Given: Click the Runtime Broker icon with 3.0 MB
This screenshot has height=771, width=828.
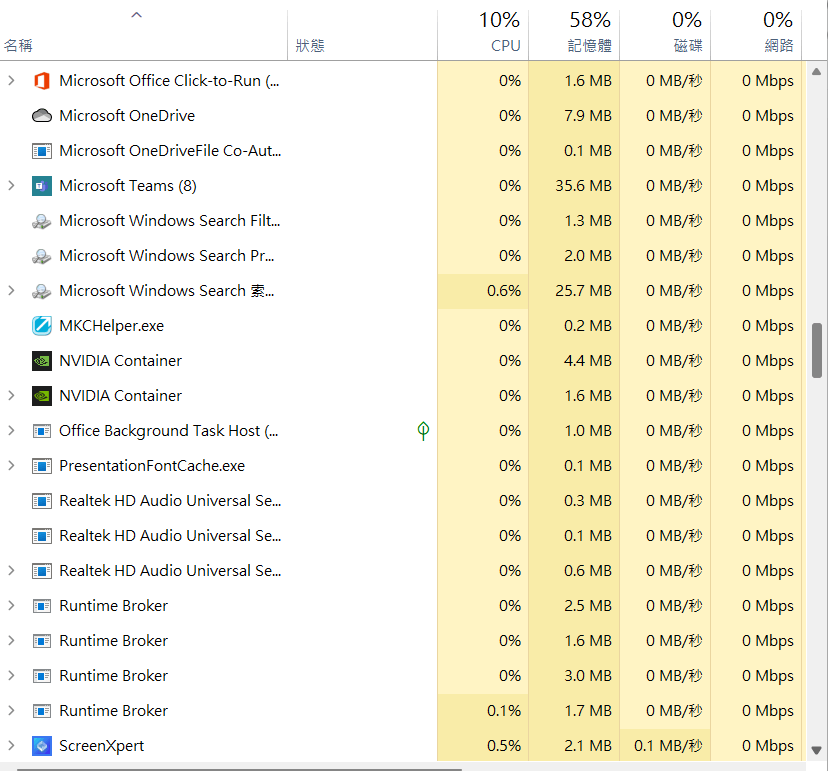Looking at the screenshot, I should (x=42, y=676).
